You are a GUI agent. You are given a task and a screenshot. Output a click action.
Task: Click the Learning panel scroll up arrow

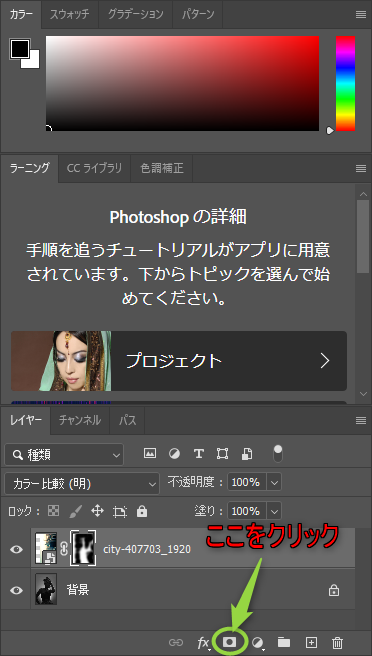pyautogui.click(x=363, y=193)
